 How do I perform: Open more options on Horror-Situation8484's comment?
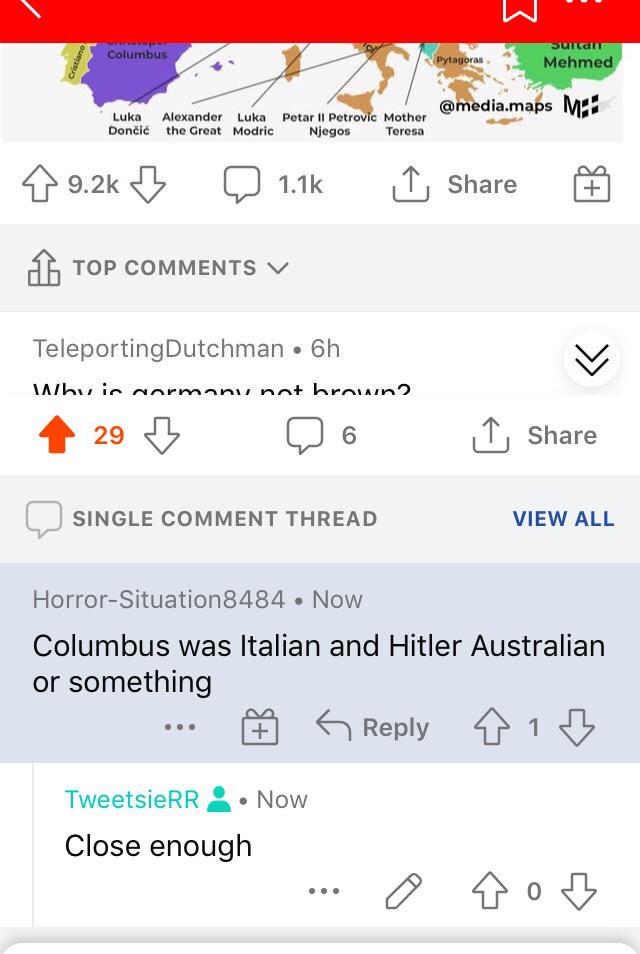click(x=180, y=727)
